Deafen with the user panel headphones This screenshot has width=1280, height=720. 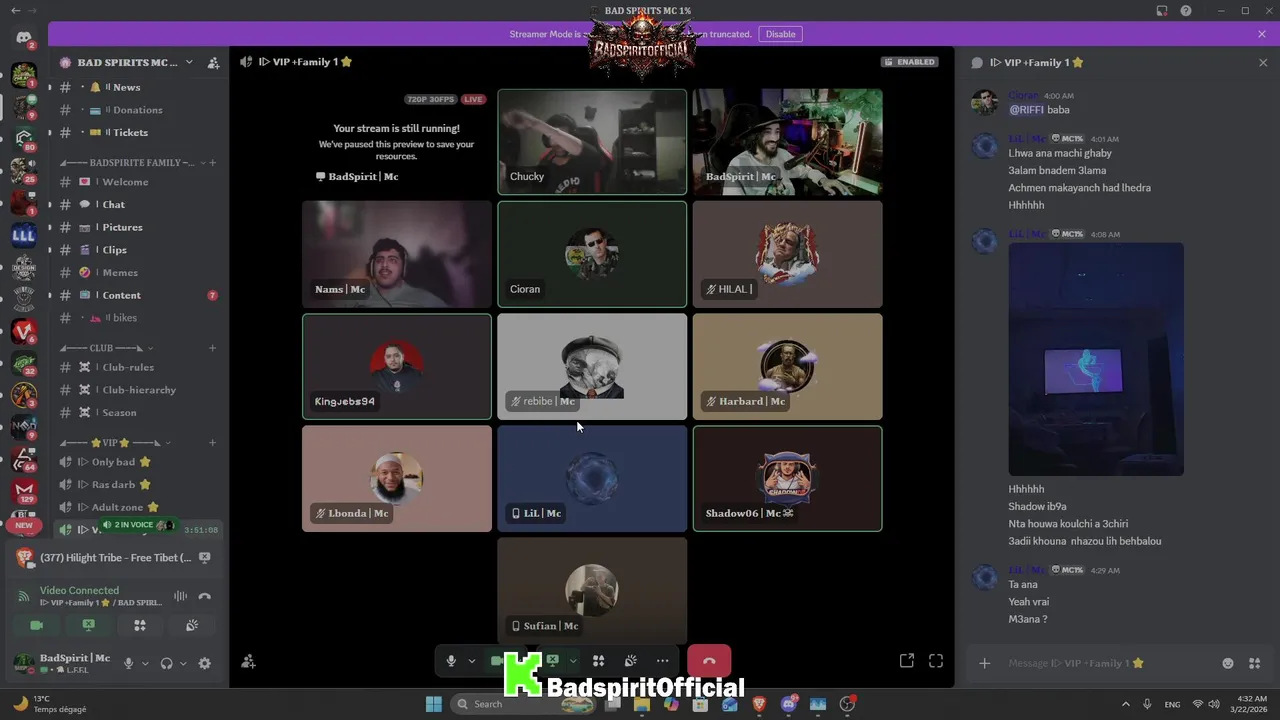pyautogui.click(x=166, y=663)
